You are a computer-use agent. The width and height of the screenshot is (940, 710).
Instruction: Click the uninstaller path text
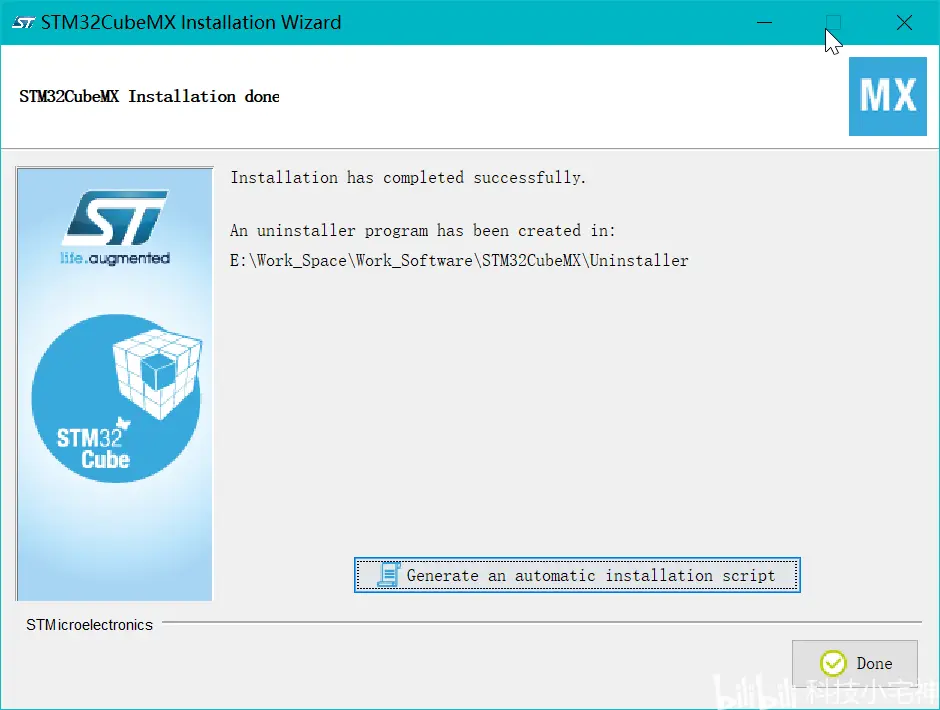pos(459,260)
